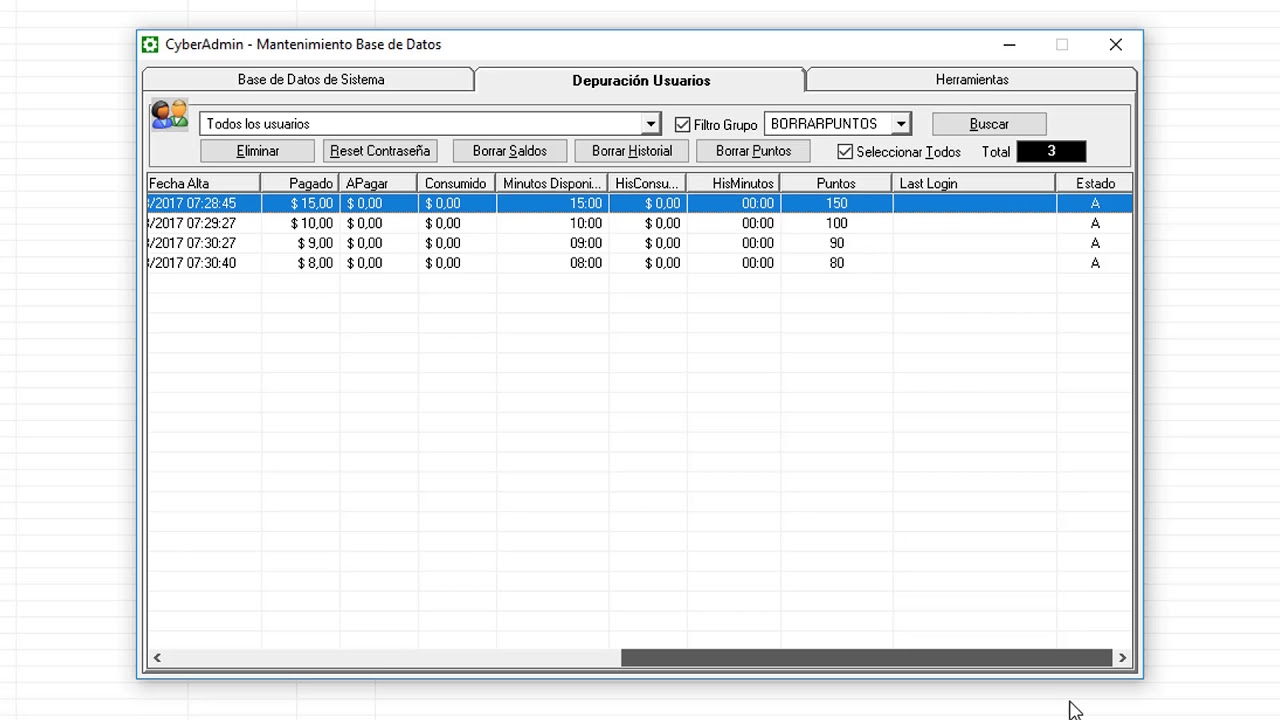Screen dimensions: 1280x720
Task: Click the HisMinutos column header
Action: [x=733, y=184]
